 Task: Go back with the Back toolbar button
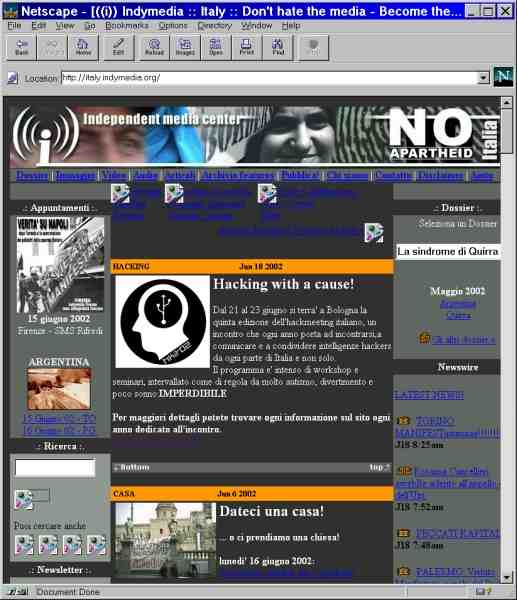(21, 47)
